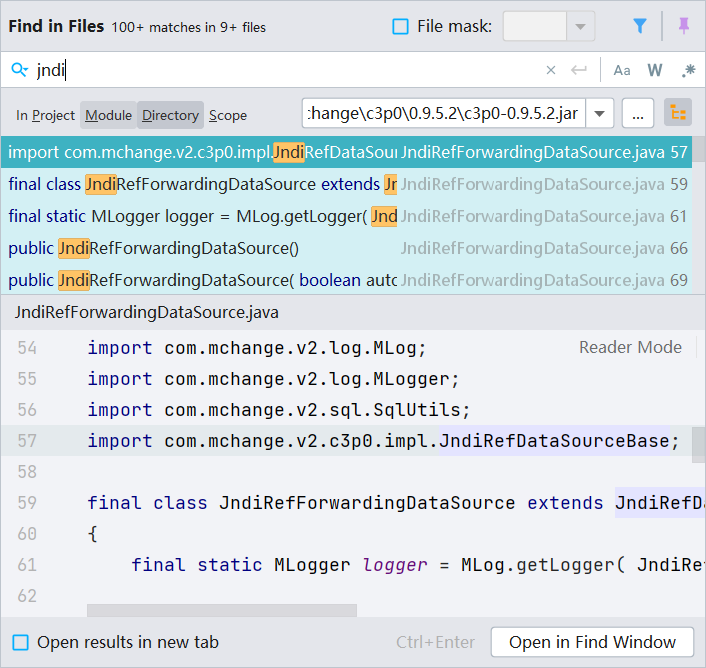Clear the search text with X icon

pos(550,70)
